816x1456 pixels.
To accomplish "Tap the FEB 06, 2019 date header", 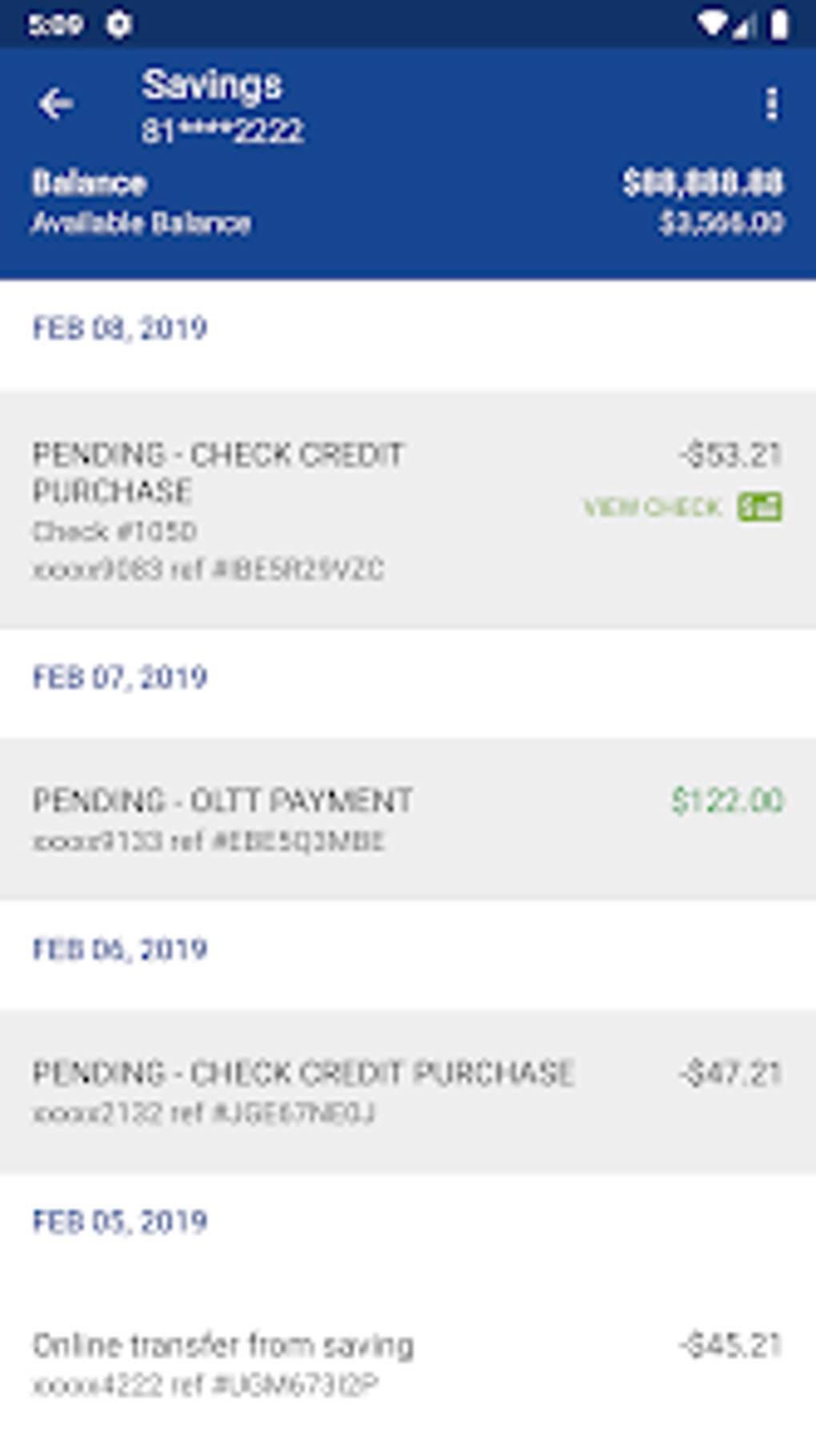I will point(120,949).
